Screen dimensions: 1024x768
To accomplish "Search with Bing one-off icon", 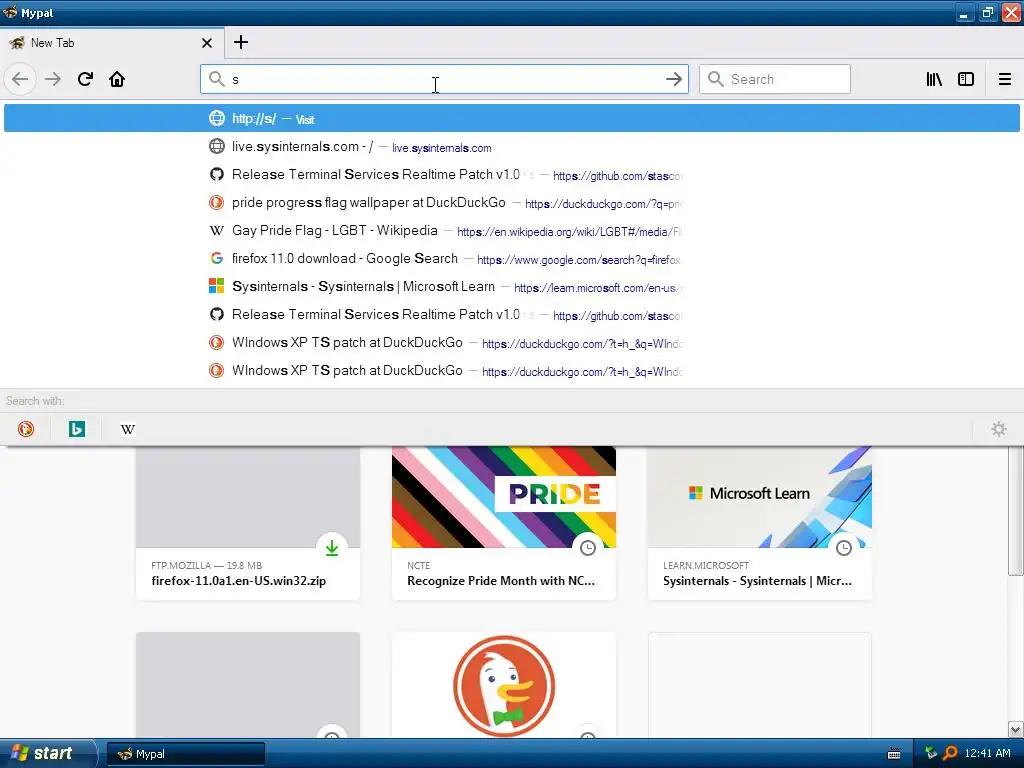I will point(76,429).
